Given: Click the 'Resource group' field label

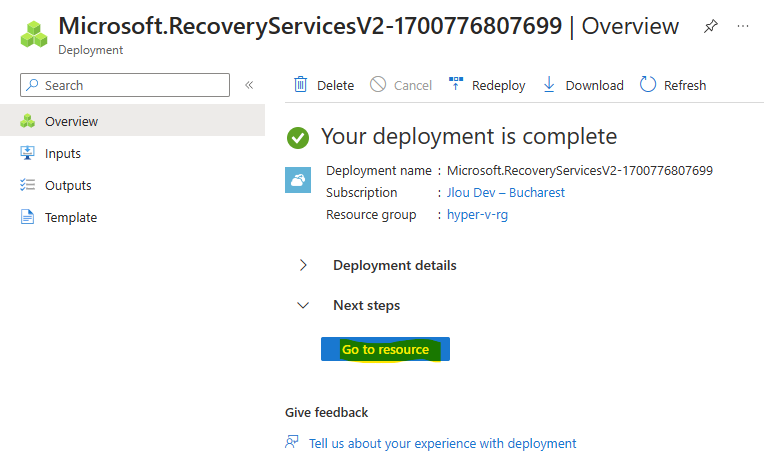Looking at the screenshot, I should click(x=371, y=215).
